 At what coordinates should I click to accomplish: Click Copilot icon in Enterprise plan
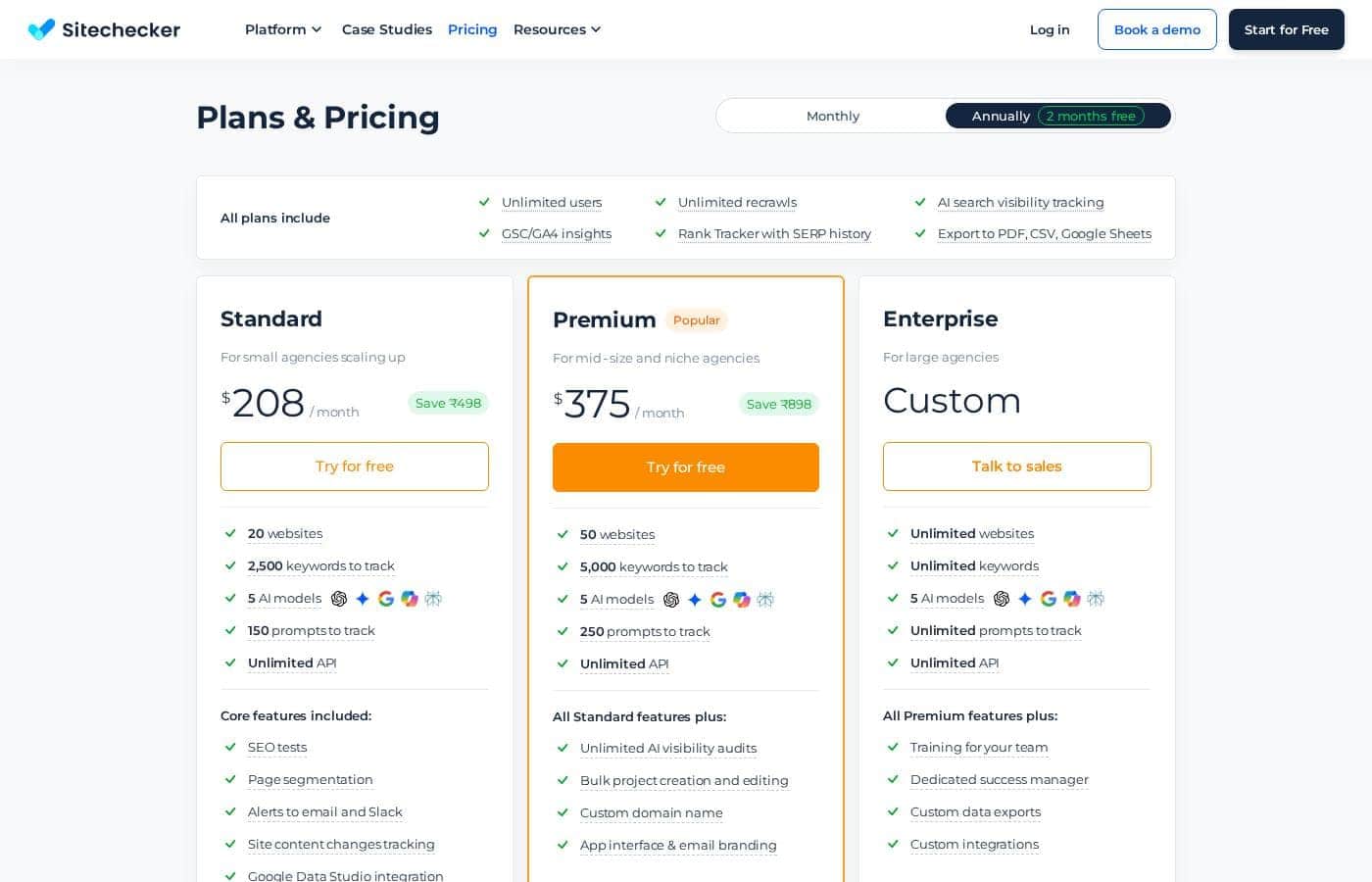(x=1072, y=599)
